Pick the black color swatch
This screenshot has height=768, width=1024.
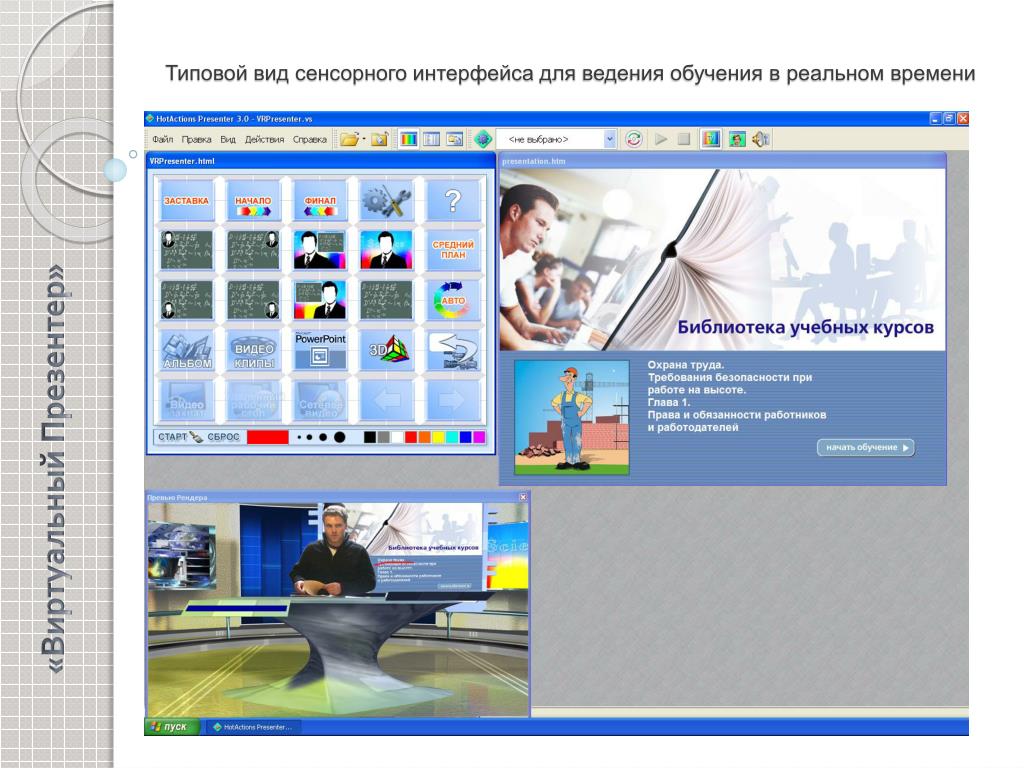click(x=370, y=437)
